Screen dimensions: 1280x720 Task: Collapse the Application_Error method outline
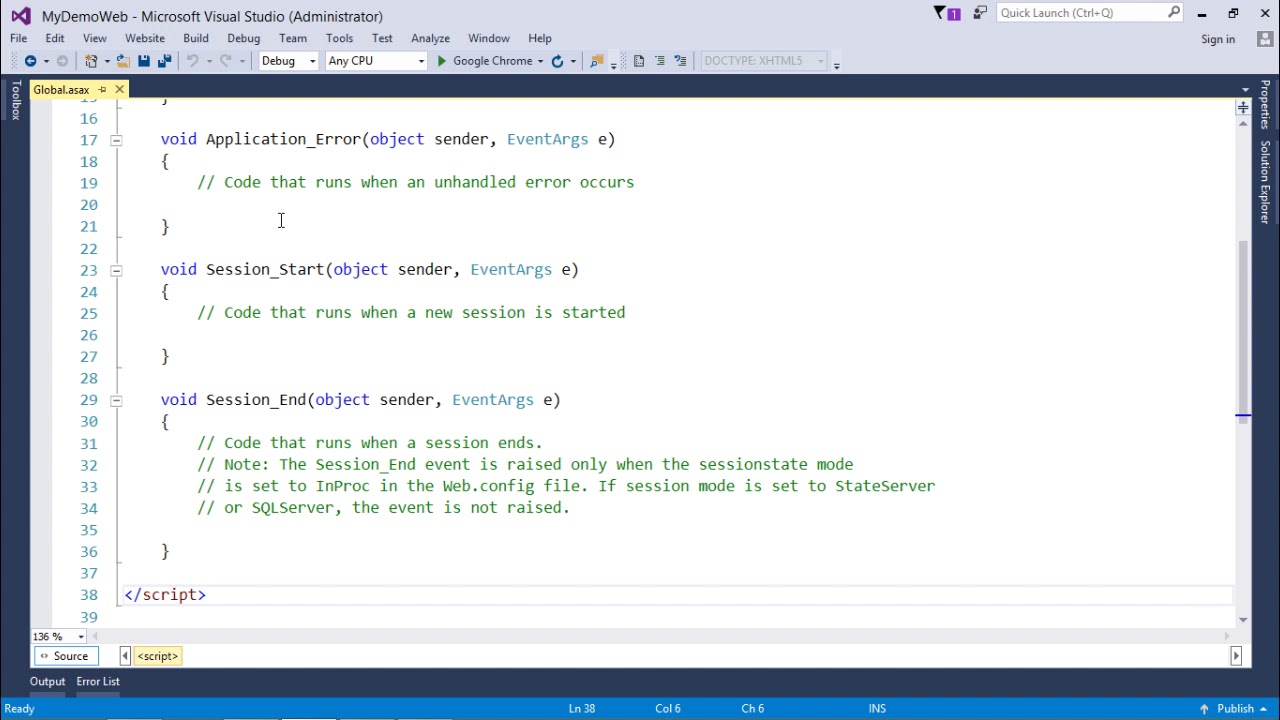(116, 140)
